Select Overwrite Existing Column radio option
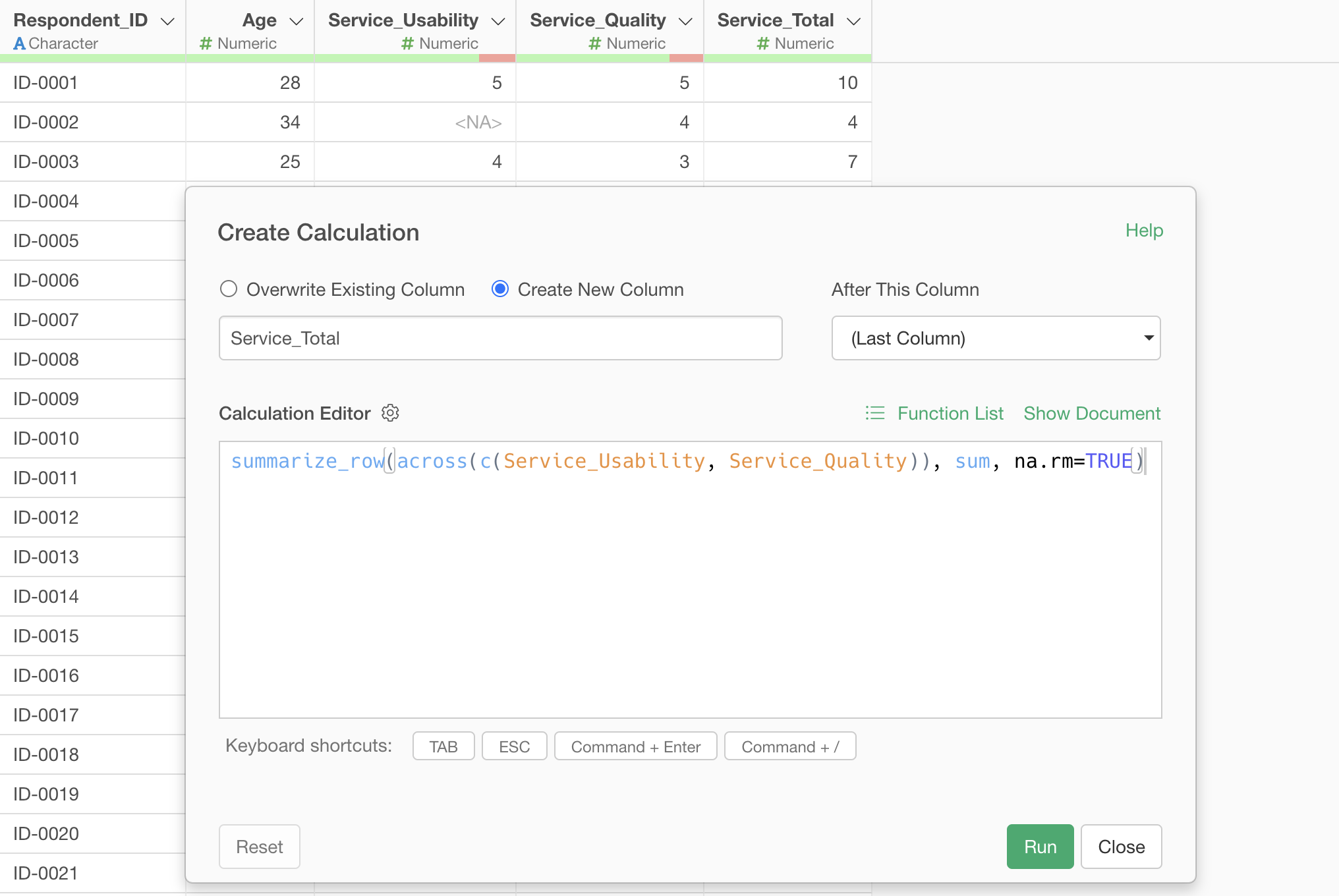1339x896 pixels. [228, 289]
